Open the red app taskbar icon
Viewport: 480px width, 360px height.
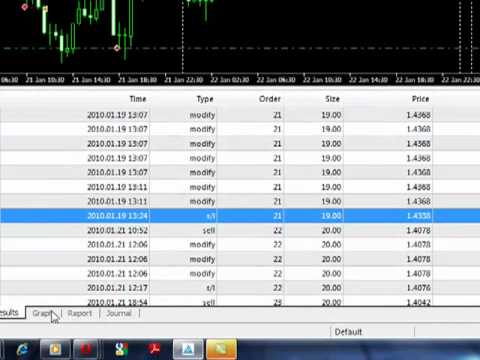click(x=87, y=349)
